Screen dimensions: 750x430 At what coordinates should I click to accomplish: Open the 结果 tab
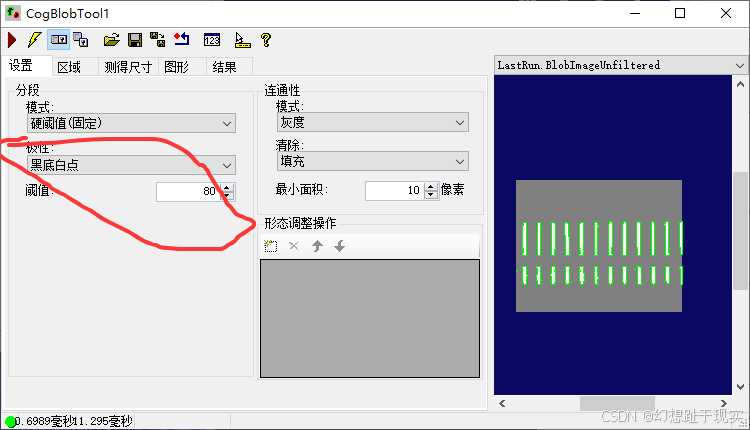click(x=229, y=67)
